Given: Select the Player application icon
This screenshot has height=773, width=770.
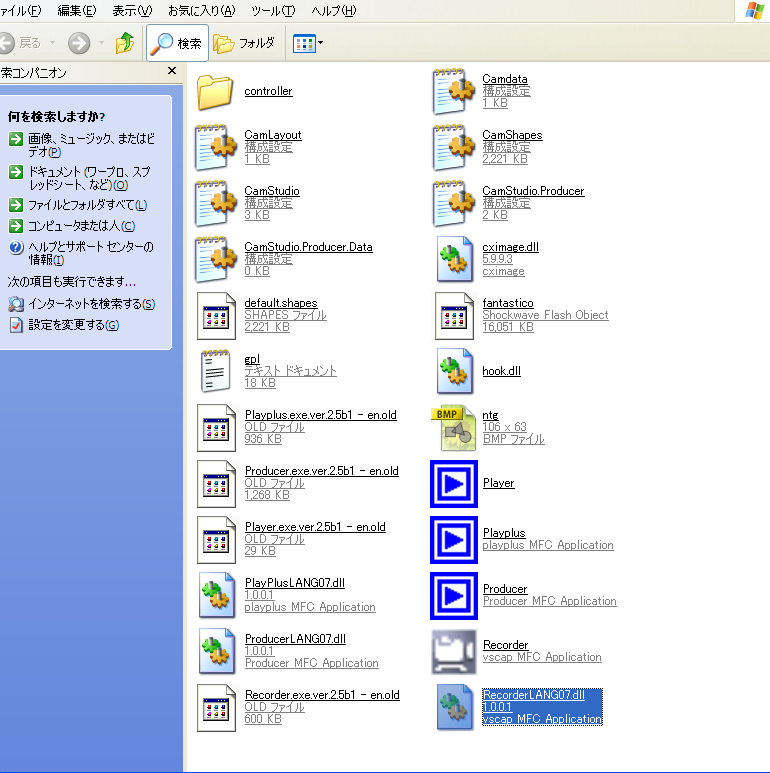Looking at the screenshot, I should pyautogui.click(x=454, y=484).
